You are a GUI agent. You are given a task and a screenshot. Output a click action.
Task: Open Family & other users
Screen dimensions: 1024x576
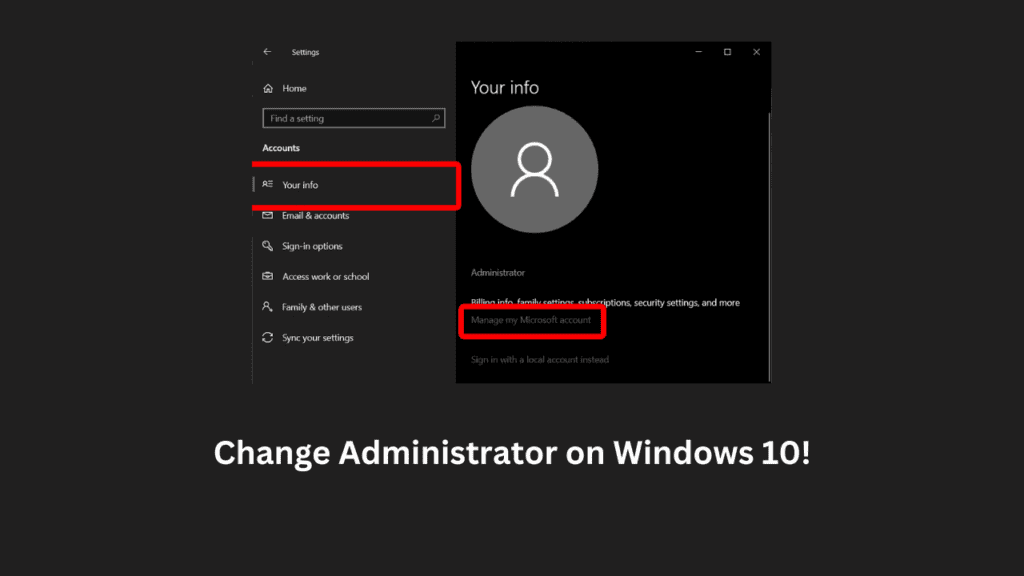(x=322, y=307)
